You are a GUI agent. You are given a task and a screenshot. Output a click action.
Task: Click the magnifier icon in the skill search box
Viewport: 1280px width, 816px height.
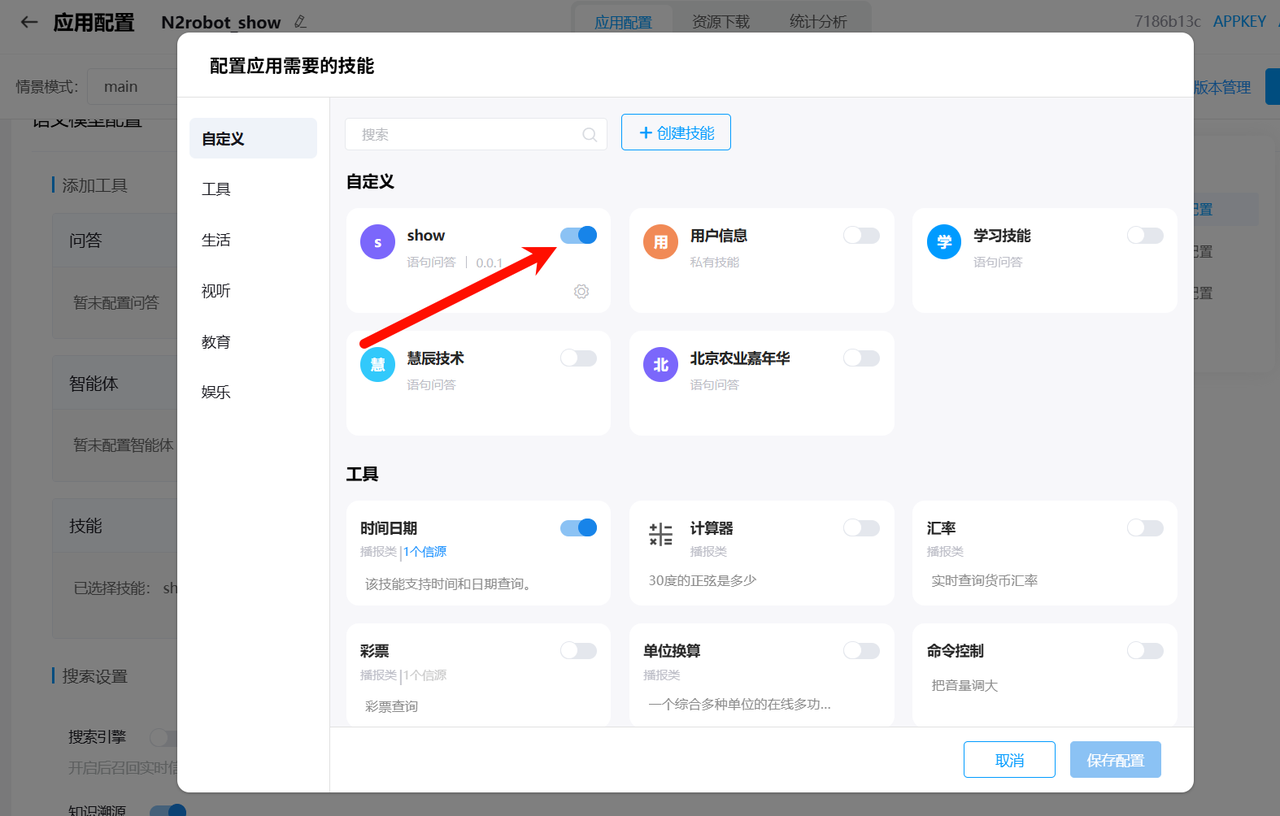tap(590, 135)
